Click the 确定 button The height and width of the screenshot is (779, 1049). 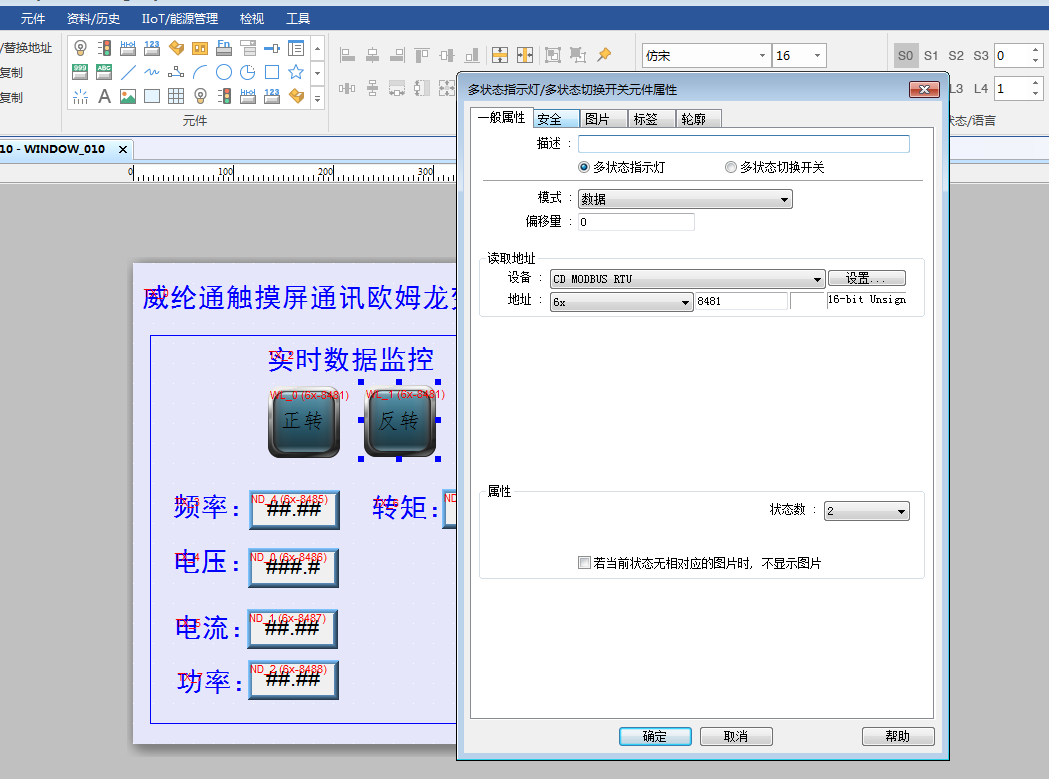pos(655,736)
